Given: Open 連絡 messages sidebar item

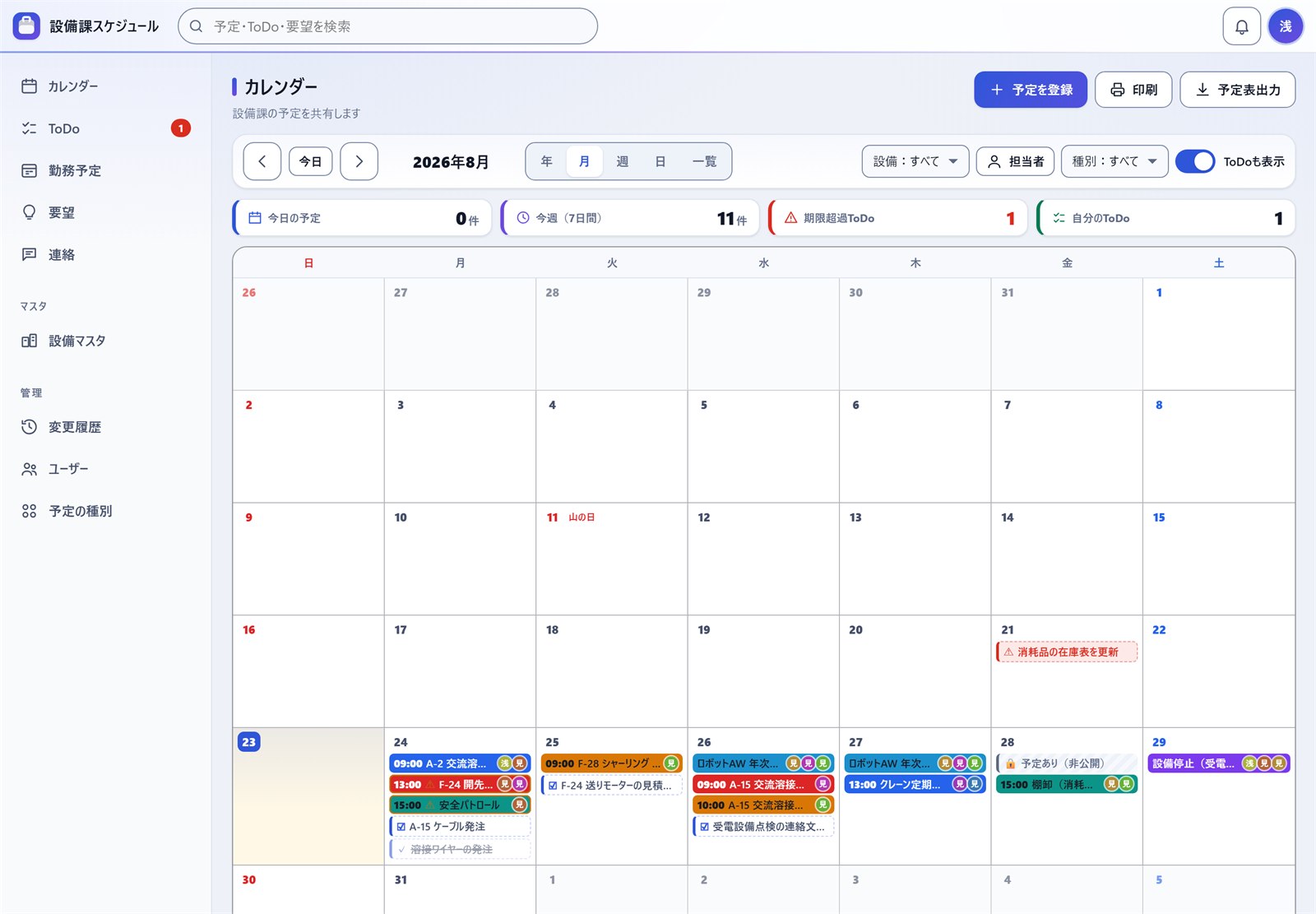Looking at the screenshot, I should pos(105,254).
